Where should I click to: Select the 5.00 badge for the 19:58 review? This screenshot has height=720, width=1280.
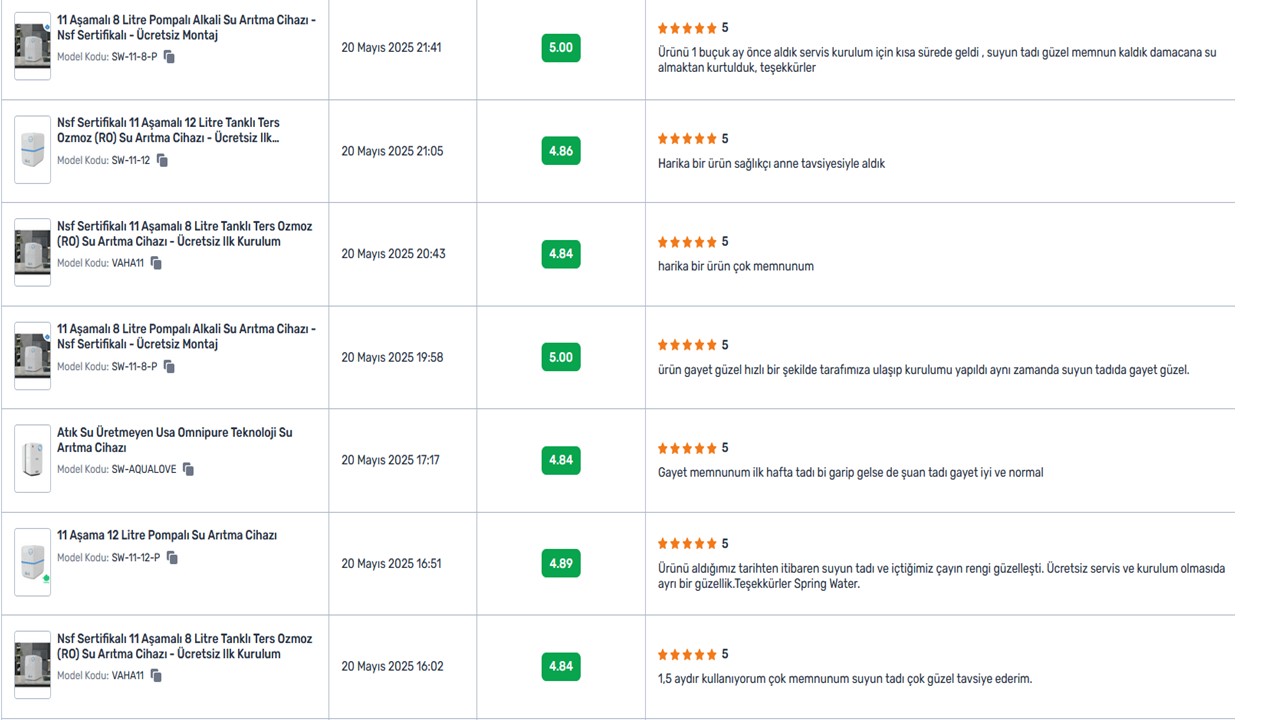(561, 357)
